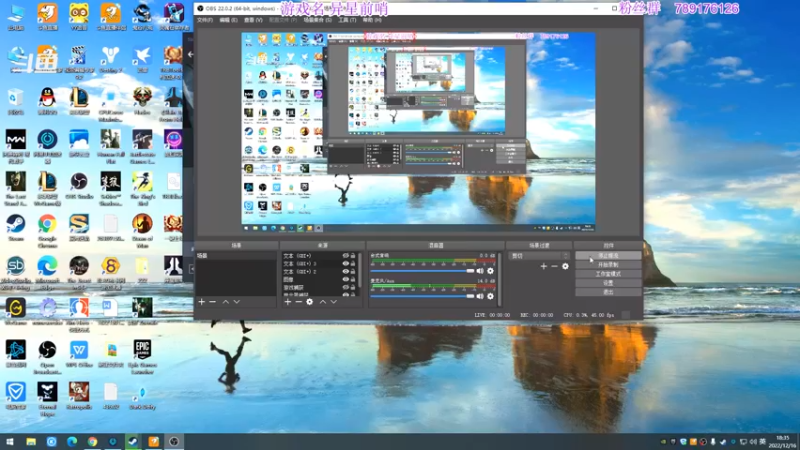Remove the selected source with the minus icon
Viewport: 800px width, 450px height.
(x=298, y=302)
